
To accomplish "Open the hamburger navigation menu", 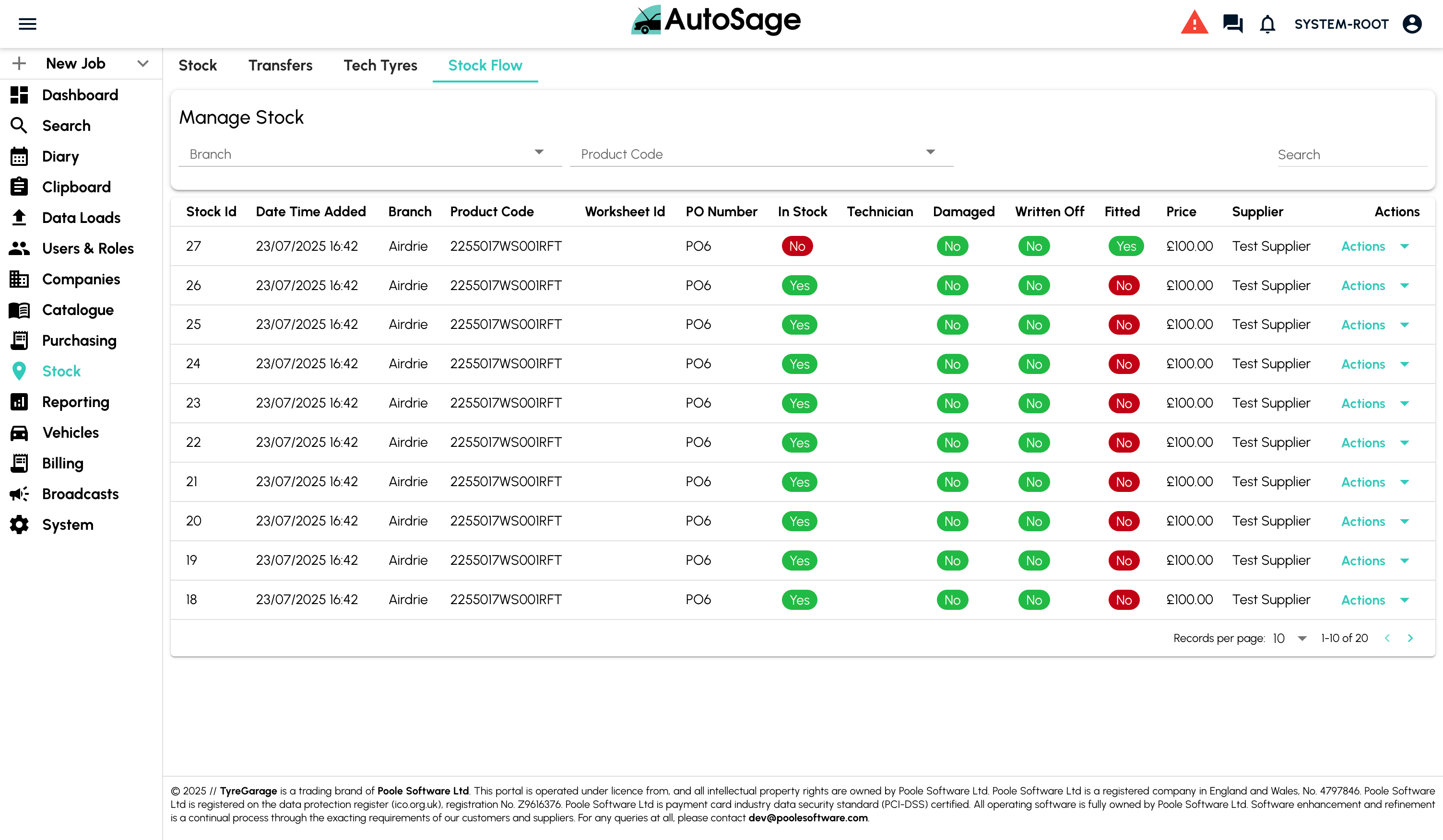I will pos(27,23).
